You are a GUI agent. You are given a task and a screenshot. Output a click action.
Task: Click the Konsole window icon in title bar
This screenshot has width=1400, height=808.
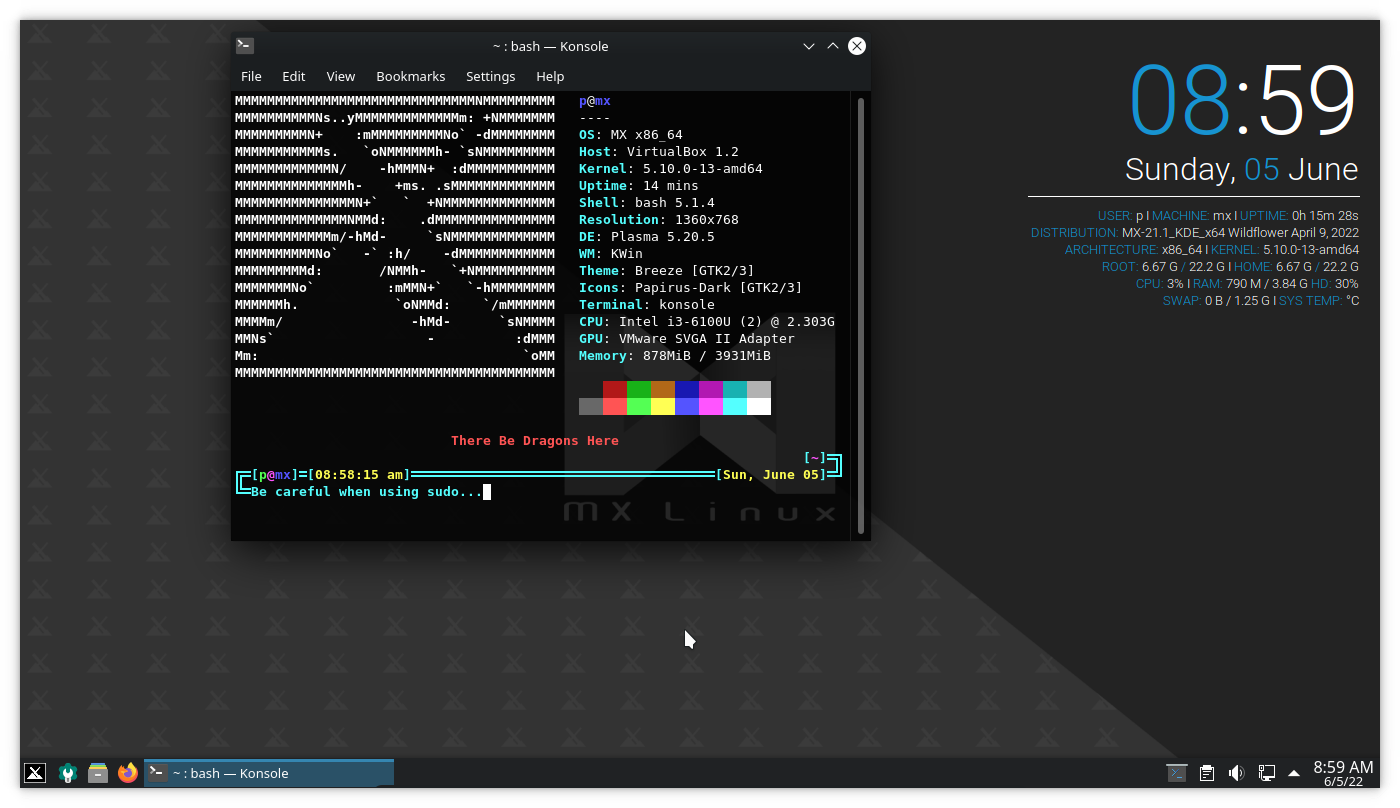pyautogui.click(x=245, y=46)
